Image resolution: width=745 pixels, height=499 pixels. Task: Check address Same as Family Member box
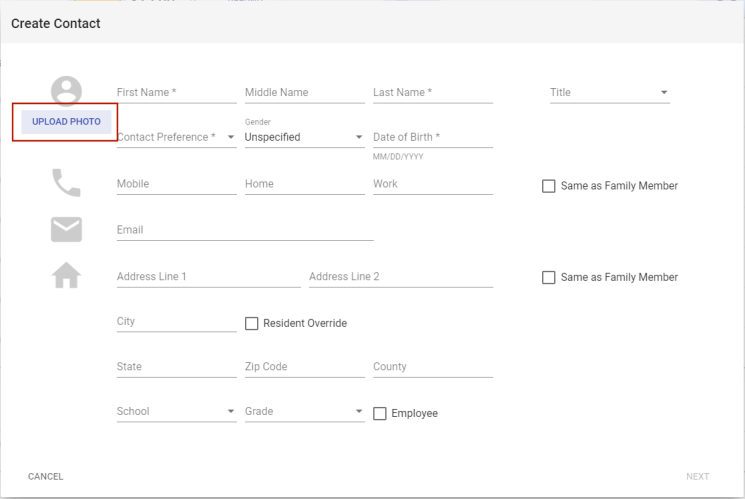548,278
